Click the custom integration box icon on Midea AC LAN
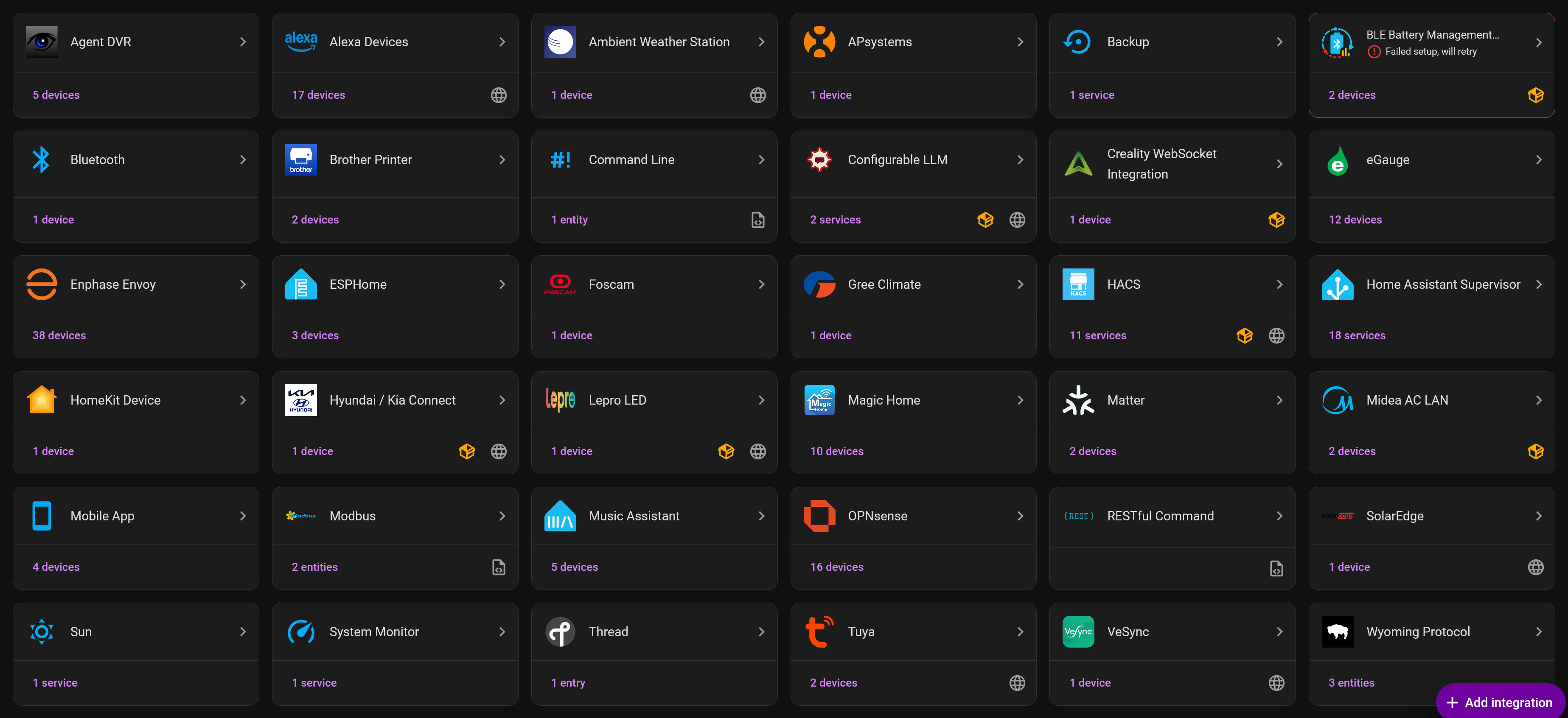The image size is (1568, 718). click(1535, 451)
